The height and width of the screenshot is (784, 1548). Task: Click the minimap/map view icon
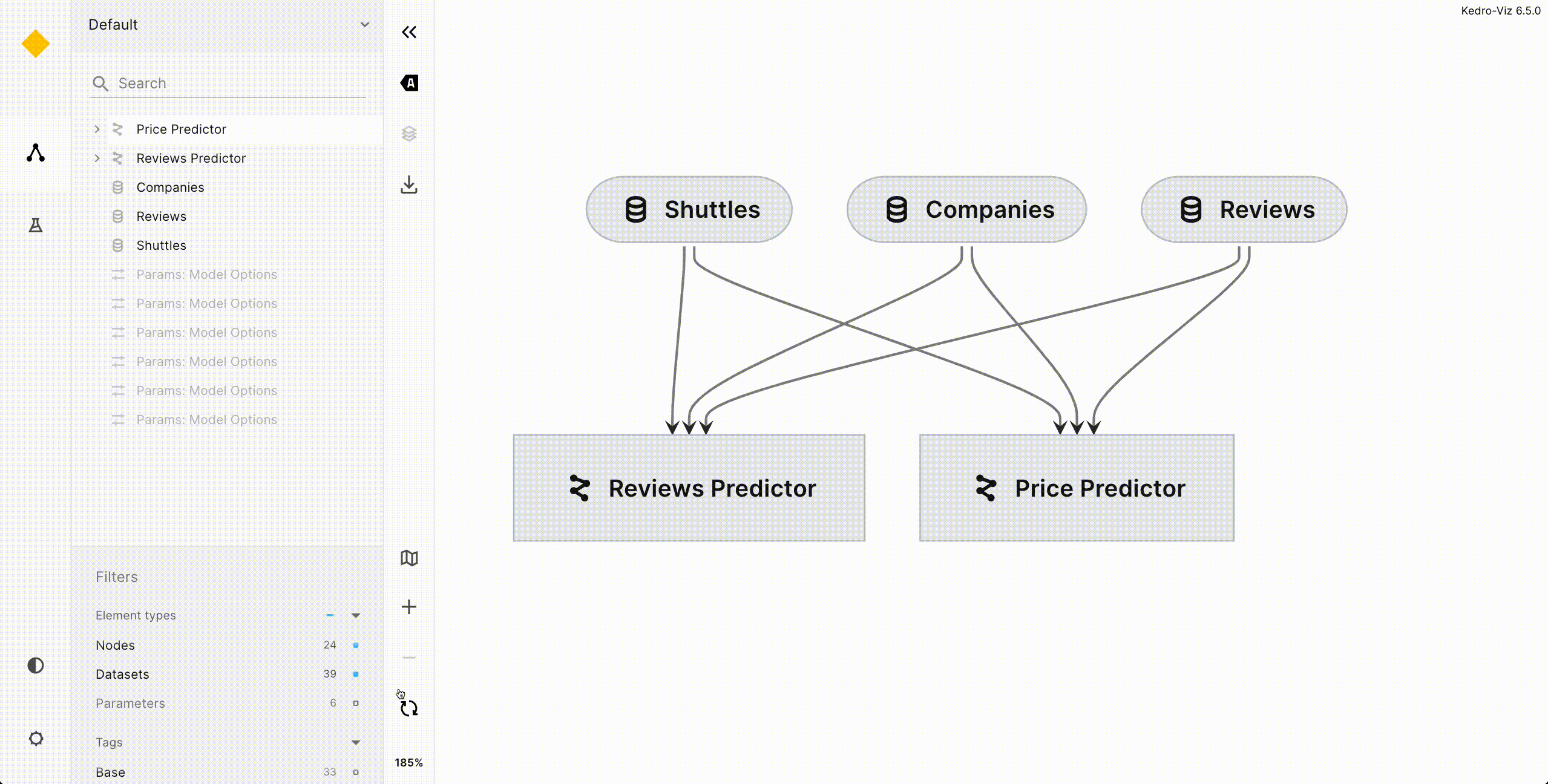point(409,558)
